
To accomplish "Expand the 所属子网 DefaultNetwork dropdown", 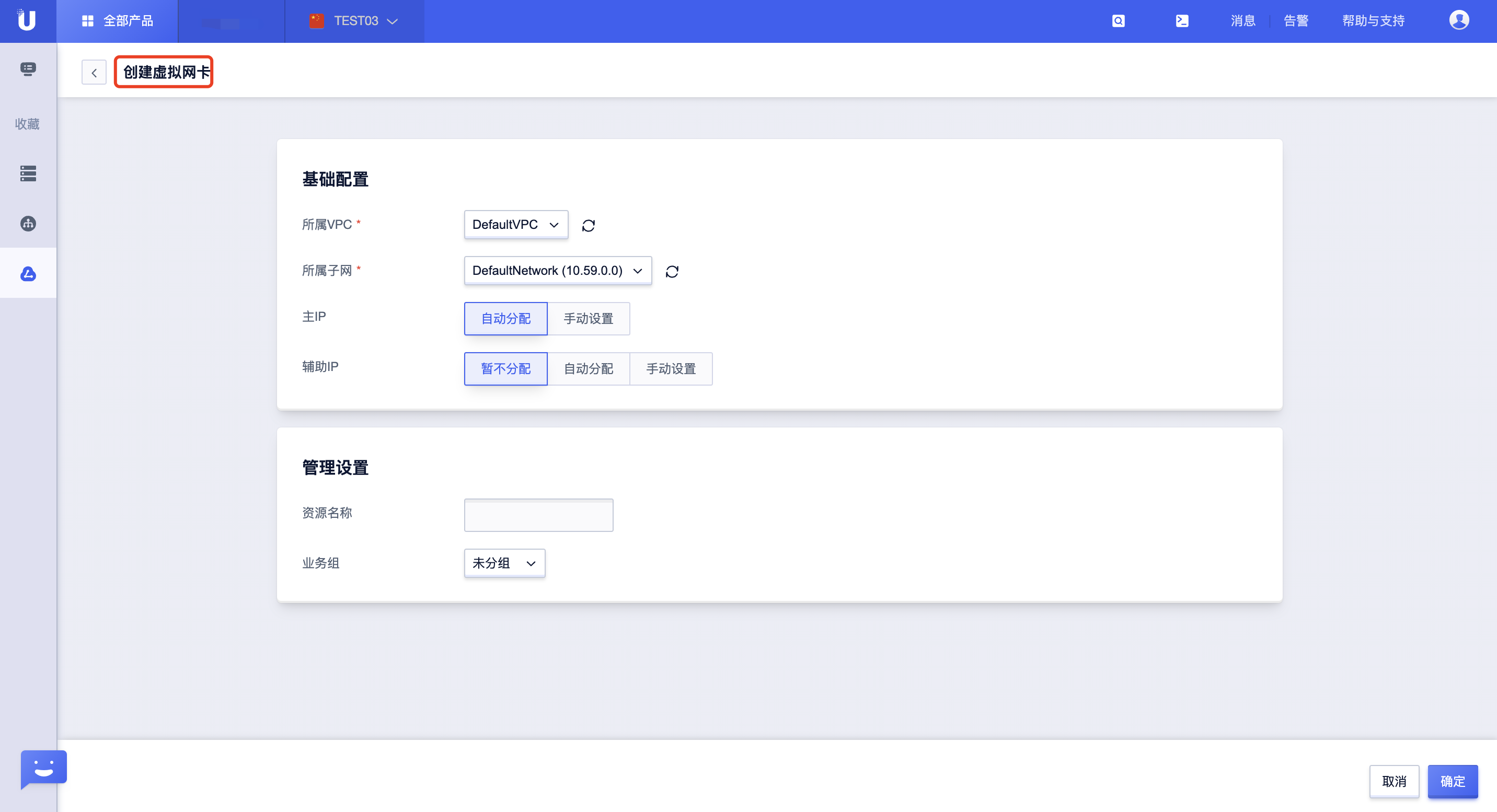I will (557, 271).
